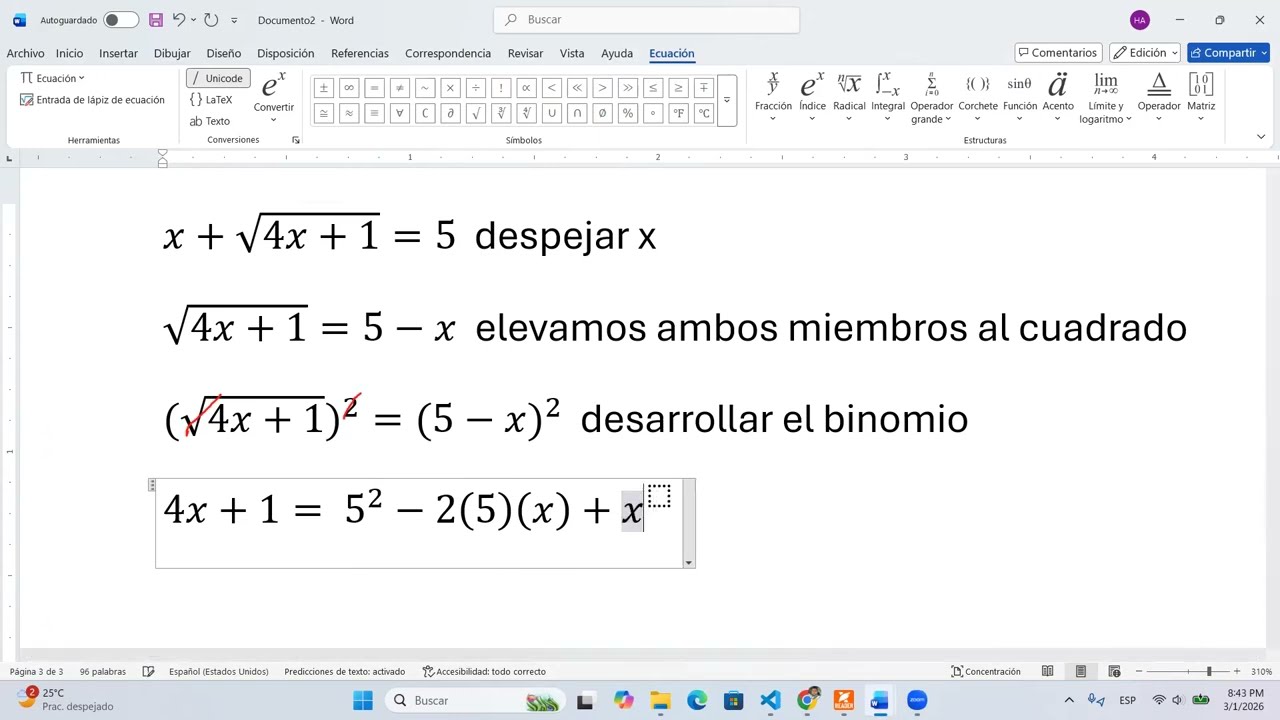The height and width of the screenshot is (720, 1280).
Task: Click the Save icon in title bar
Action: [155, 20]
